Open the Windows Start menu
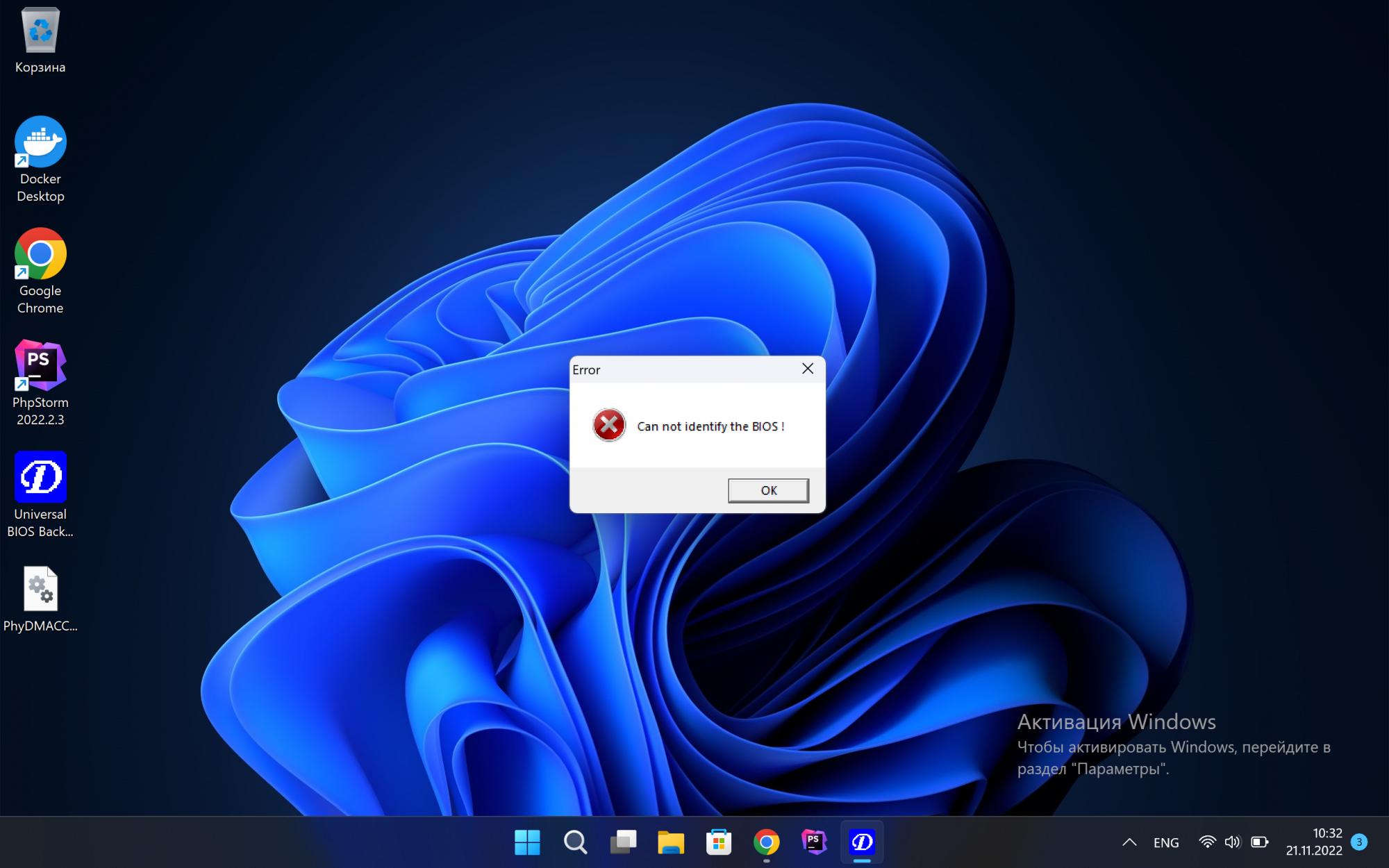Viewport: 1389px width, 868px height. [527, 842]
